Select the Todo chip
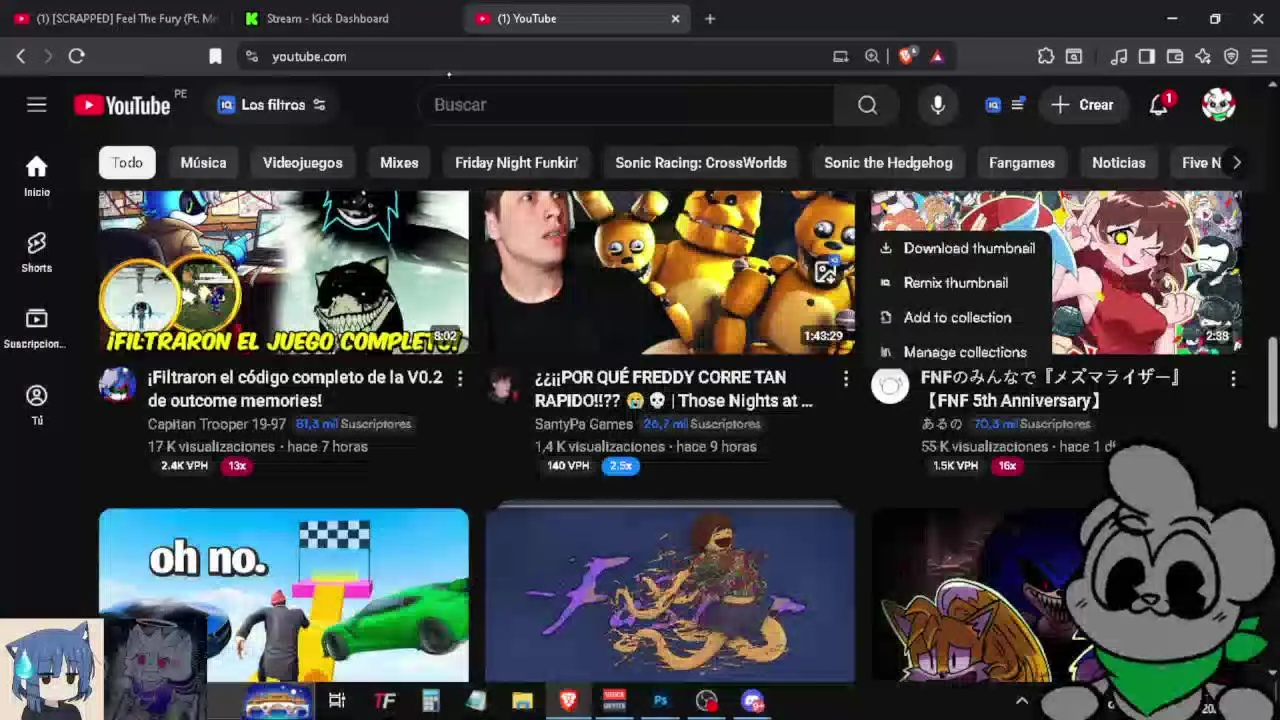 (x=127, y=162)
